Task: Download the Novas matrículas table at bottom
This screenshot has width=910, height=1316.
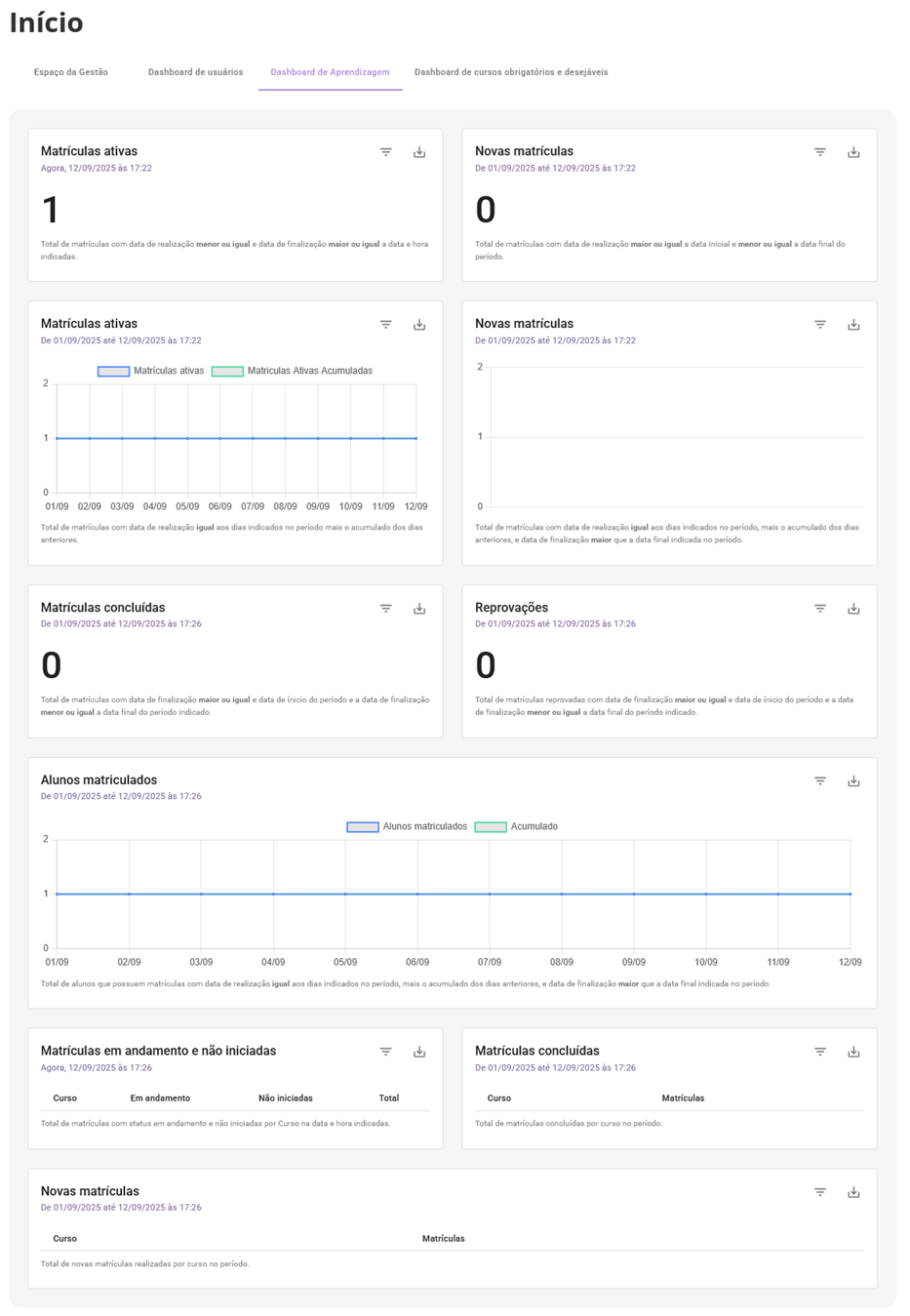Action: (x=853, y=1192)
